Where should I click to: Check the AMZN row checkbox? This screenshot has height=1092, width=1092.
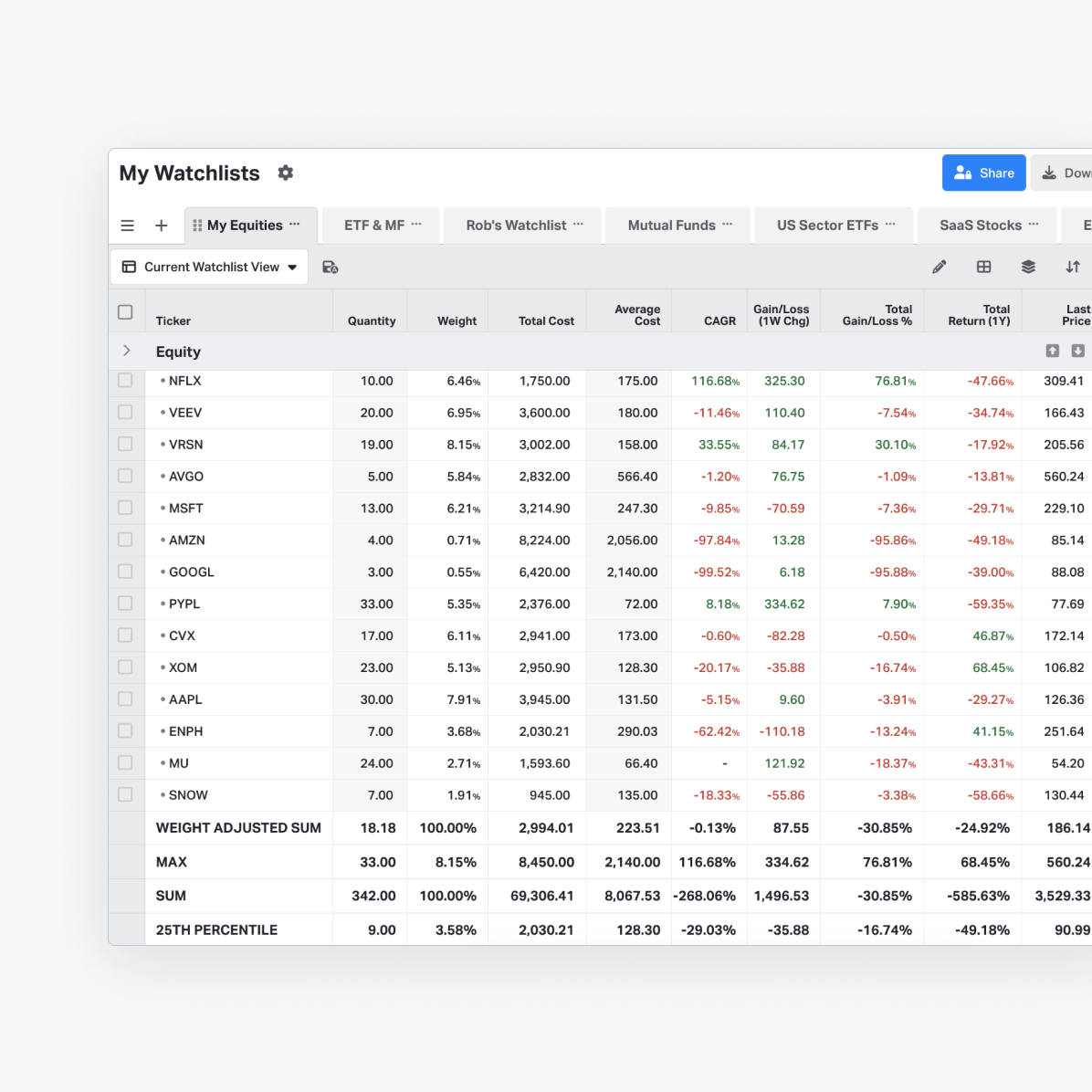125,540
